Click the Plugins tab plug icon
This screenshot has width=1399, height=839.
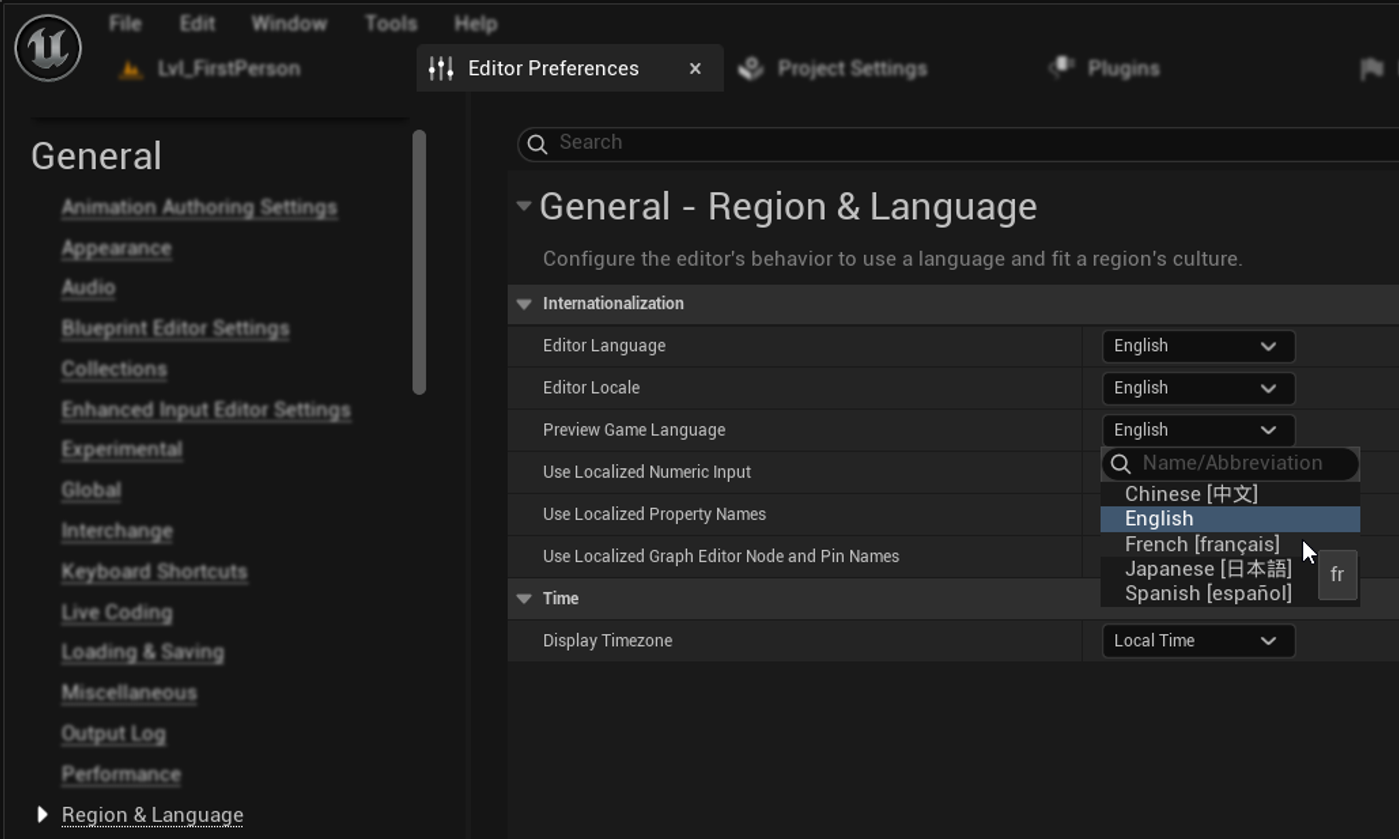(x=1061, y=68)
